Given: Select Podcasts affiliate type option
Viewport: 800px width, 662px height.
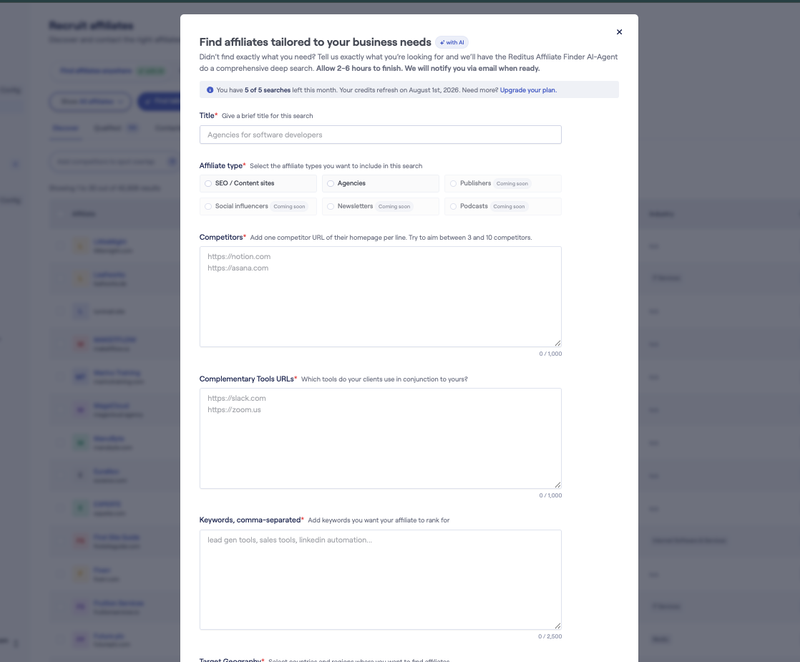Looking at the screenshot, I should pos(503,207).
